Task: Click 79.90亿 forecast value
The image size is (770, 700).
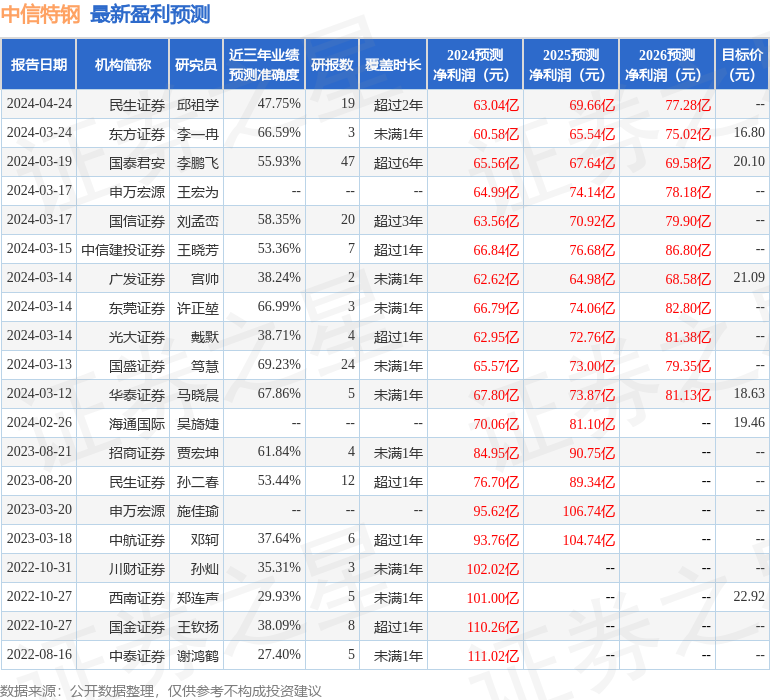Action: pos(688,221)
